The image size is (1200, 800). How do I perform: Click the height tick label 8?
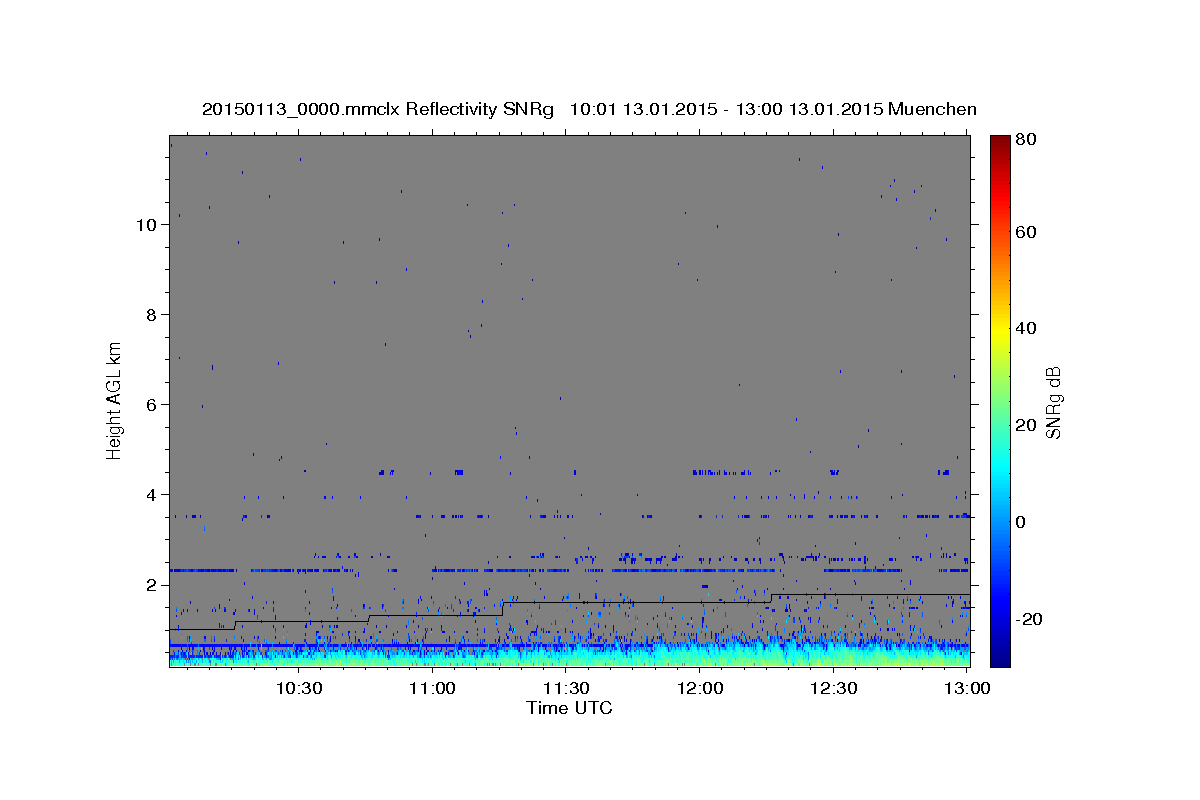[x=153, y=314]
